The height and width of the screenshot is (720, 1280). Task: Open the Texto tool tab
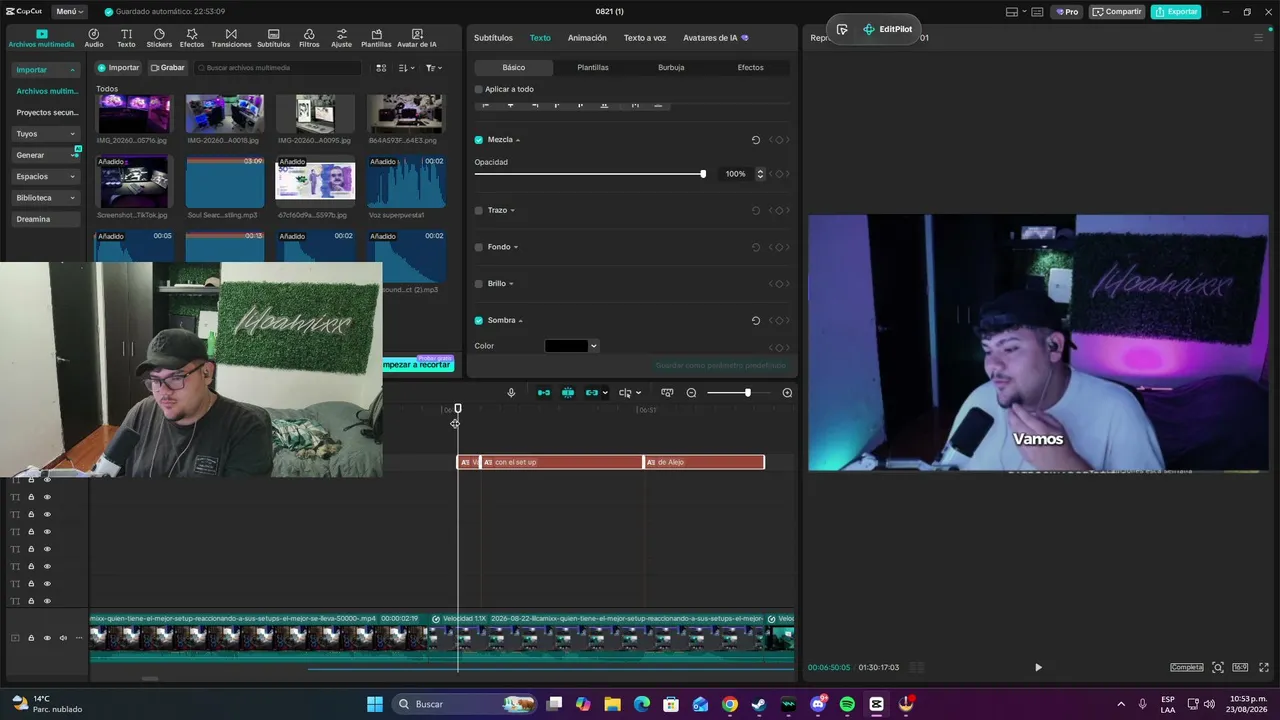126,39
